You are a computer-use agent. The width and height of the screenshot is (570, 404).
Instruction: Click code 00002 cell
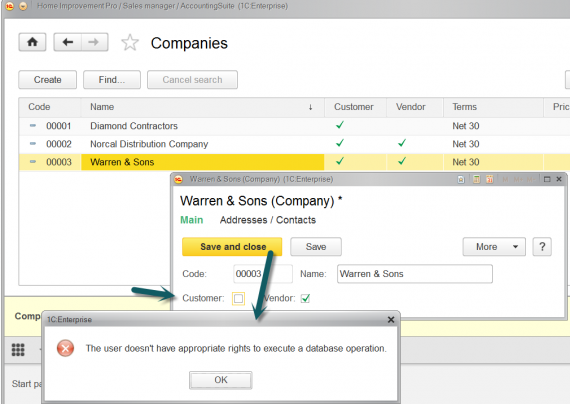(59, 144)
